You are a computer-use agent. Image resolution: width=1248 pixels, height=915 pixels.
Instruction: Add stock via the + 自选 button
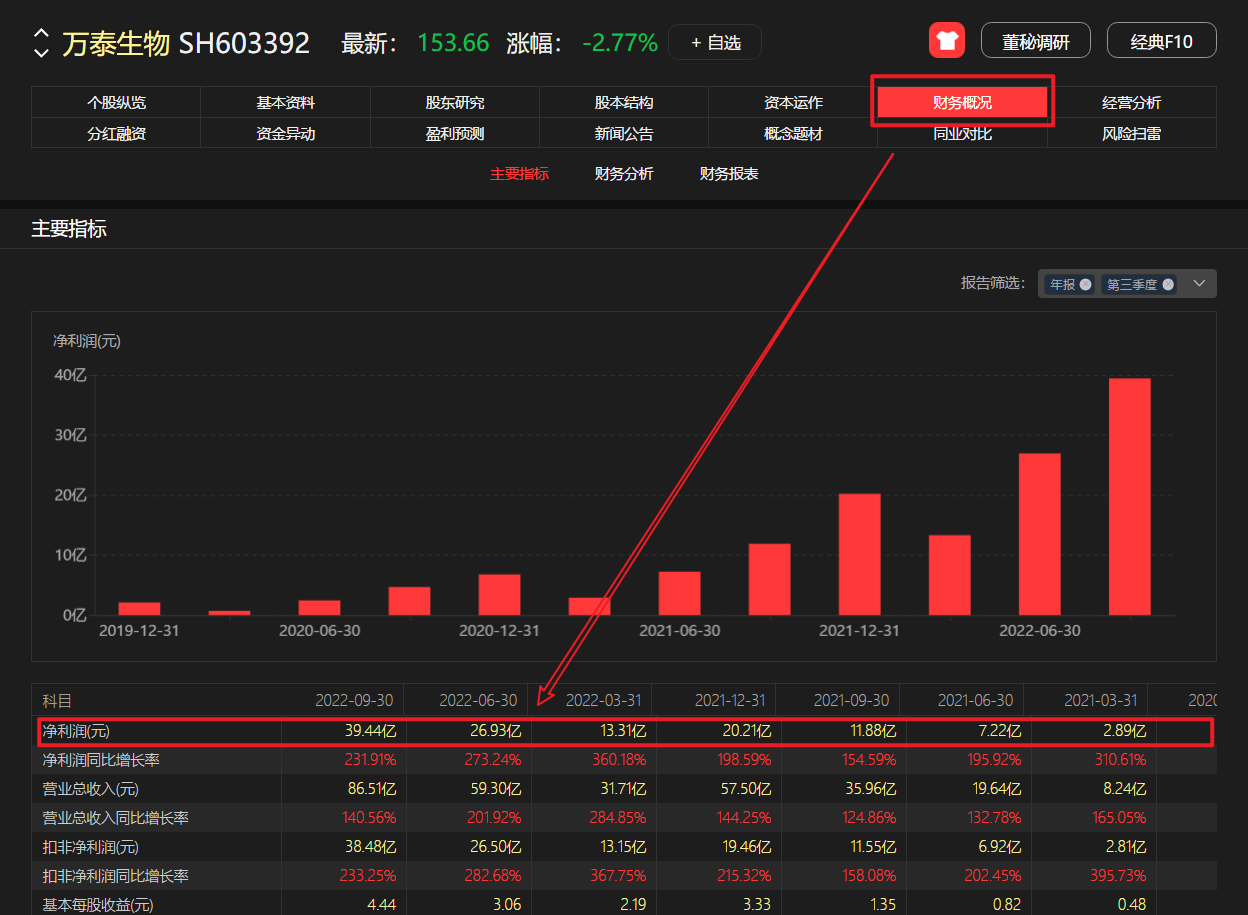coord(715,42)
